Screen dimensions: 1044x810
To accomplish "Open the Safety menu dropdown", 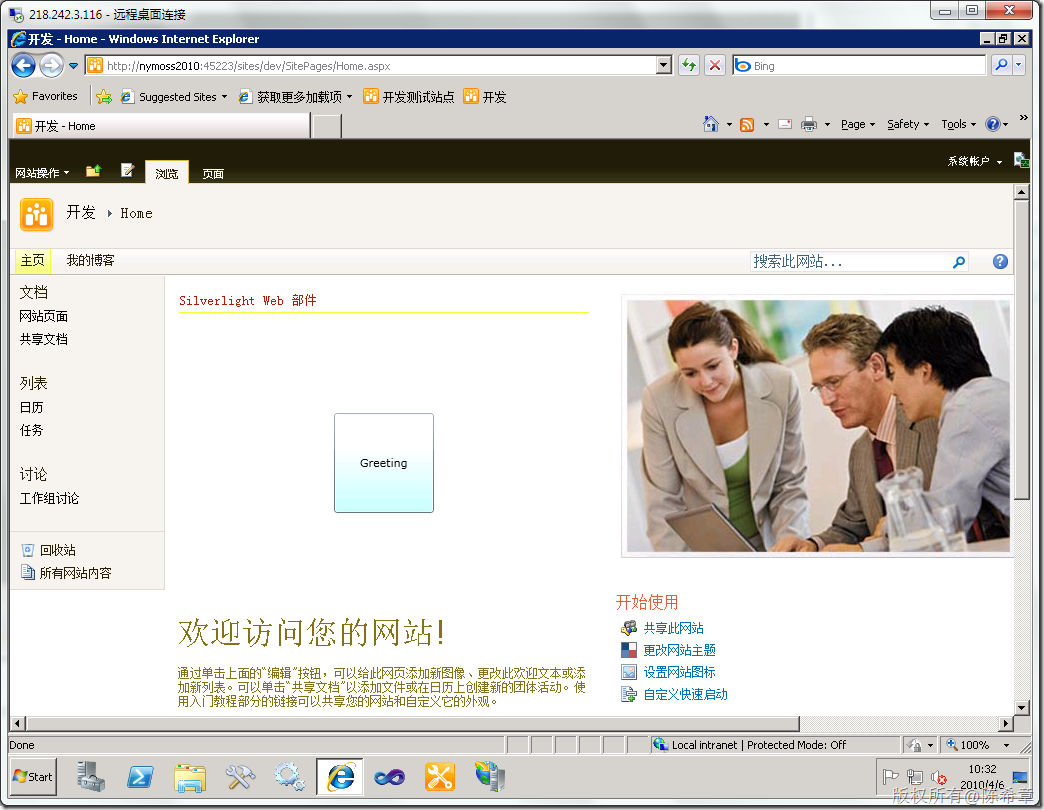I will 908,124.
